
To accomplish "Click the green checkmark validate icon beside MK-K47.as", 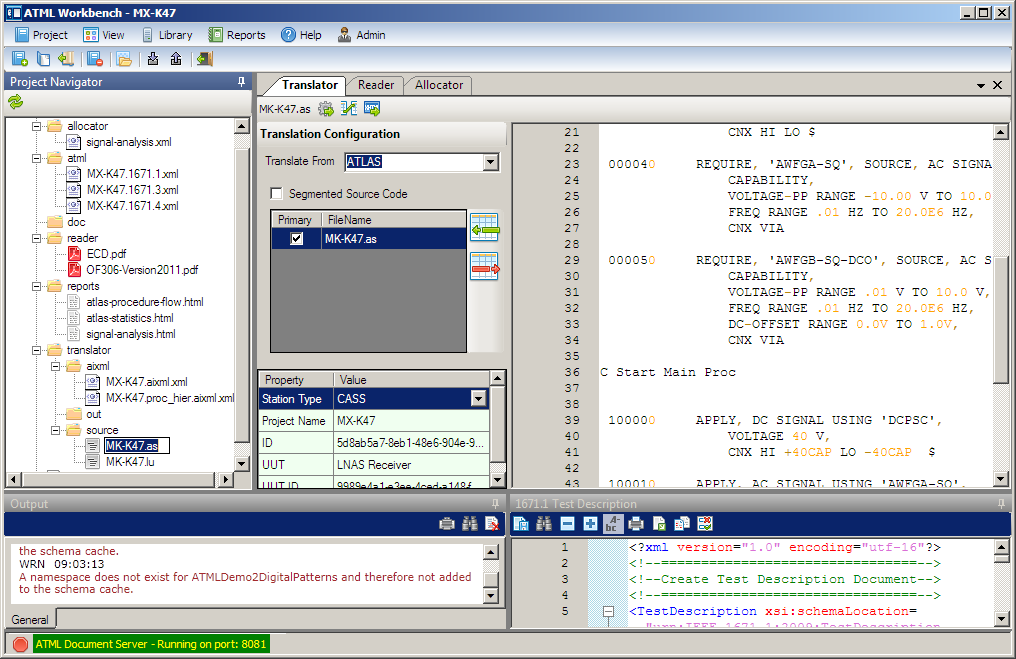I will coord(349,109).
